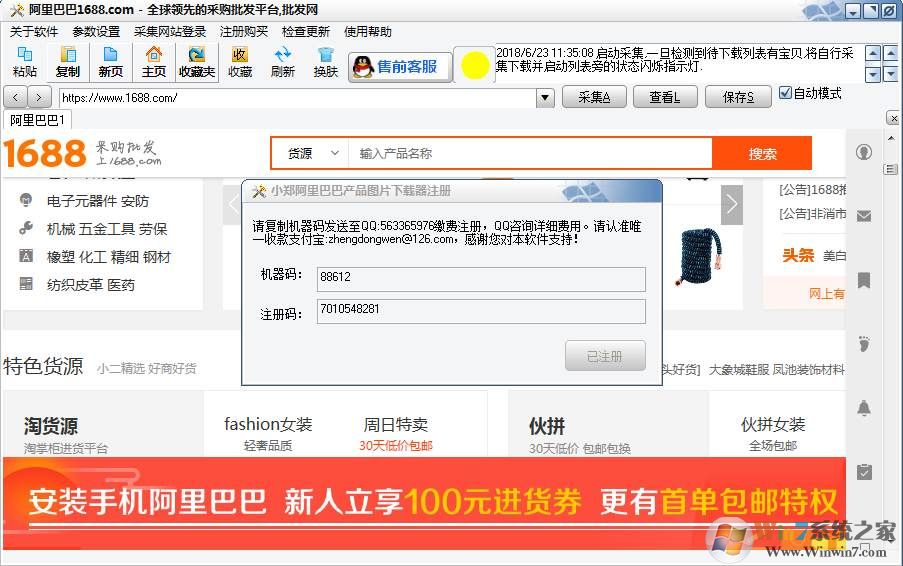Go back with browser back arrow

[x=16, y=97]
